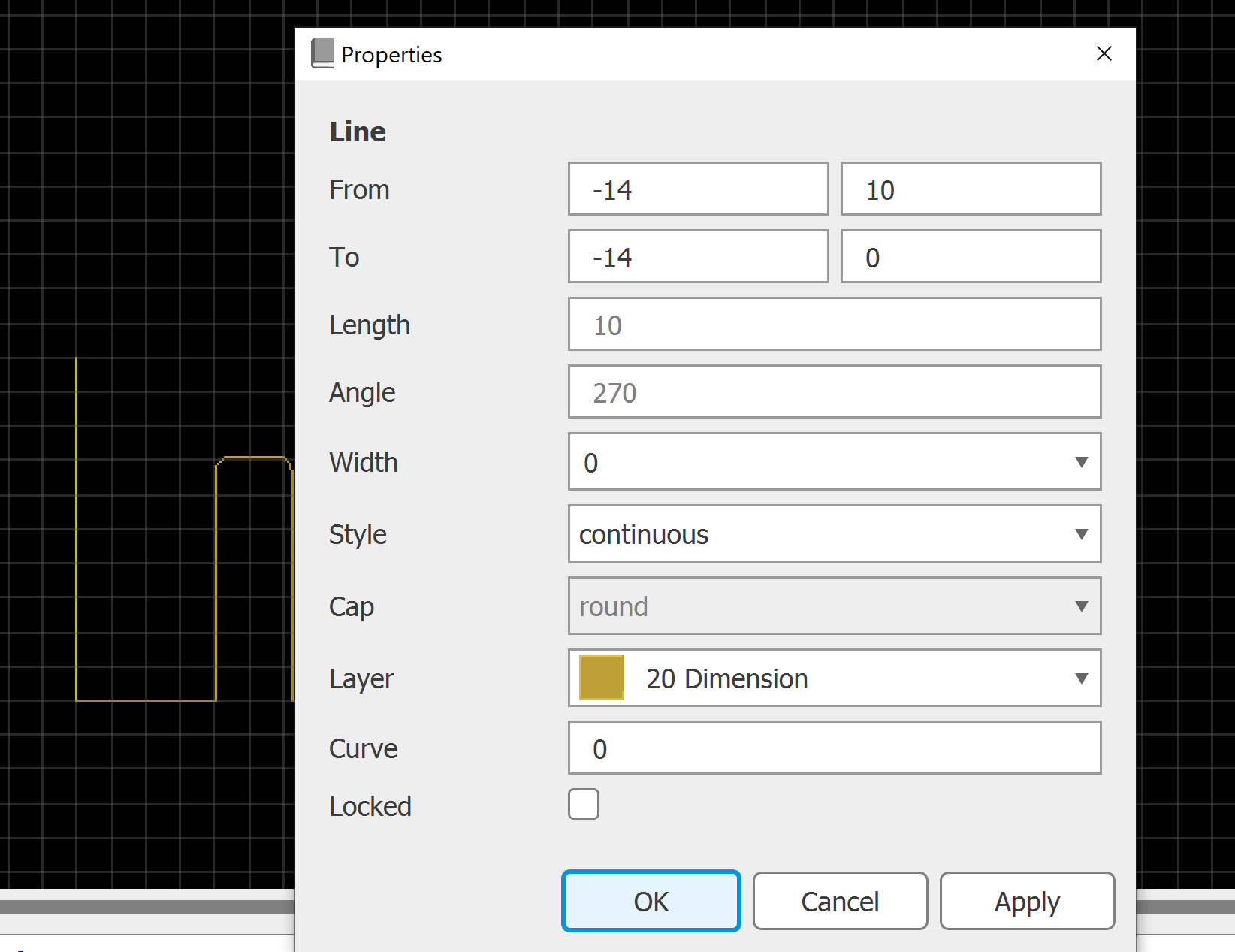
Task: Click the 20 Dimension layer color swatch
Action: pos(601,677)
